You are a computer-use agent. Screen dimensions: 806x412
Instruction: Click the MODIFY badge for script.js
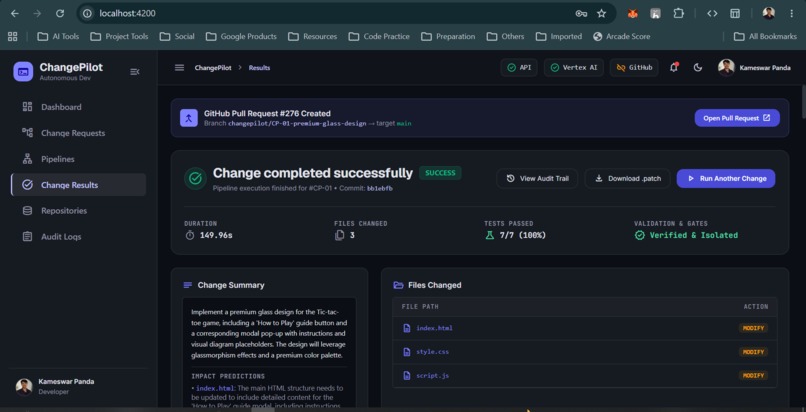754,376
